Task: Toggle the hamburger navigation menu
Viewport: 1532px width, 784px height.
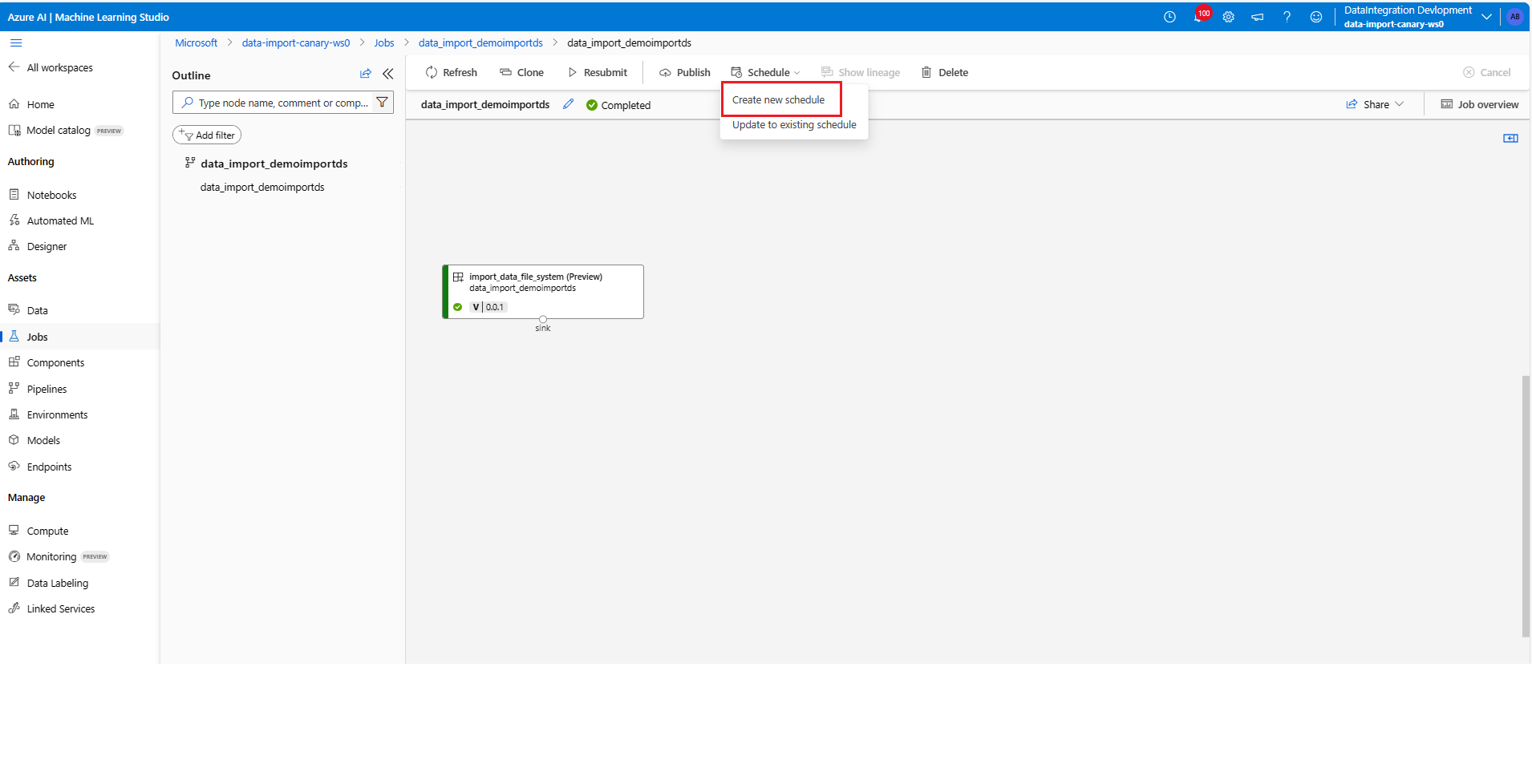Action: pos(16,43)
